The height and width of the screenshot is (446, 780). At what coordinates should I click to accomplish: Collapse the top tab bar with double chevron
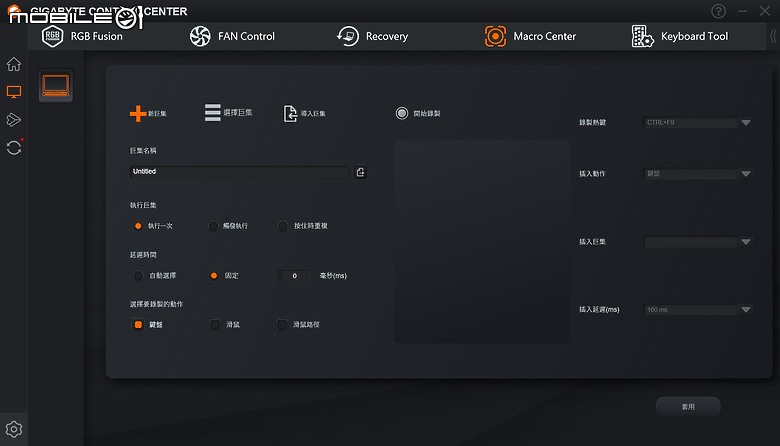click(773, 36)
